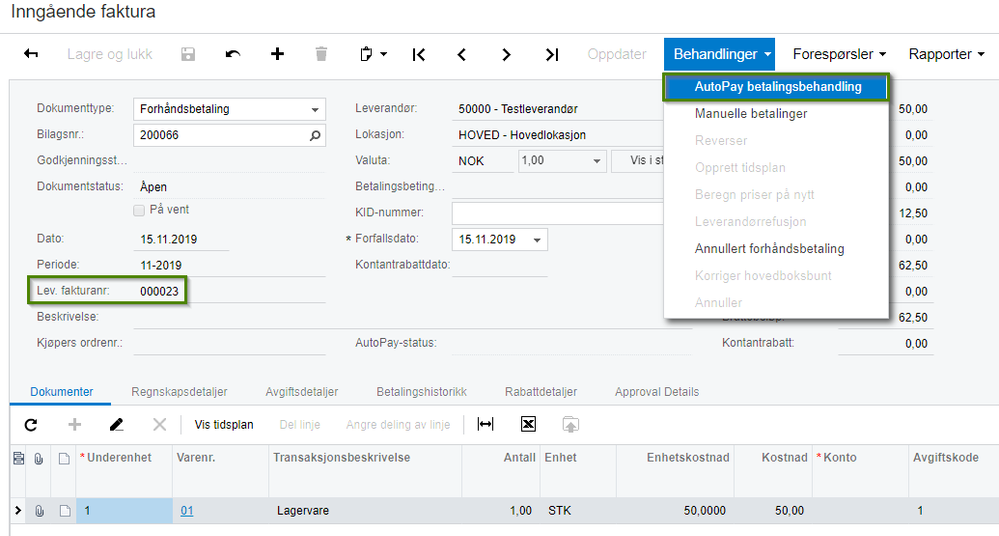The image size is (999, 536).
Task: Go to first record icon
Action: (x=419, y=55)
